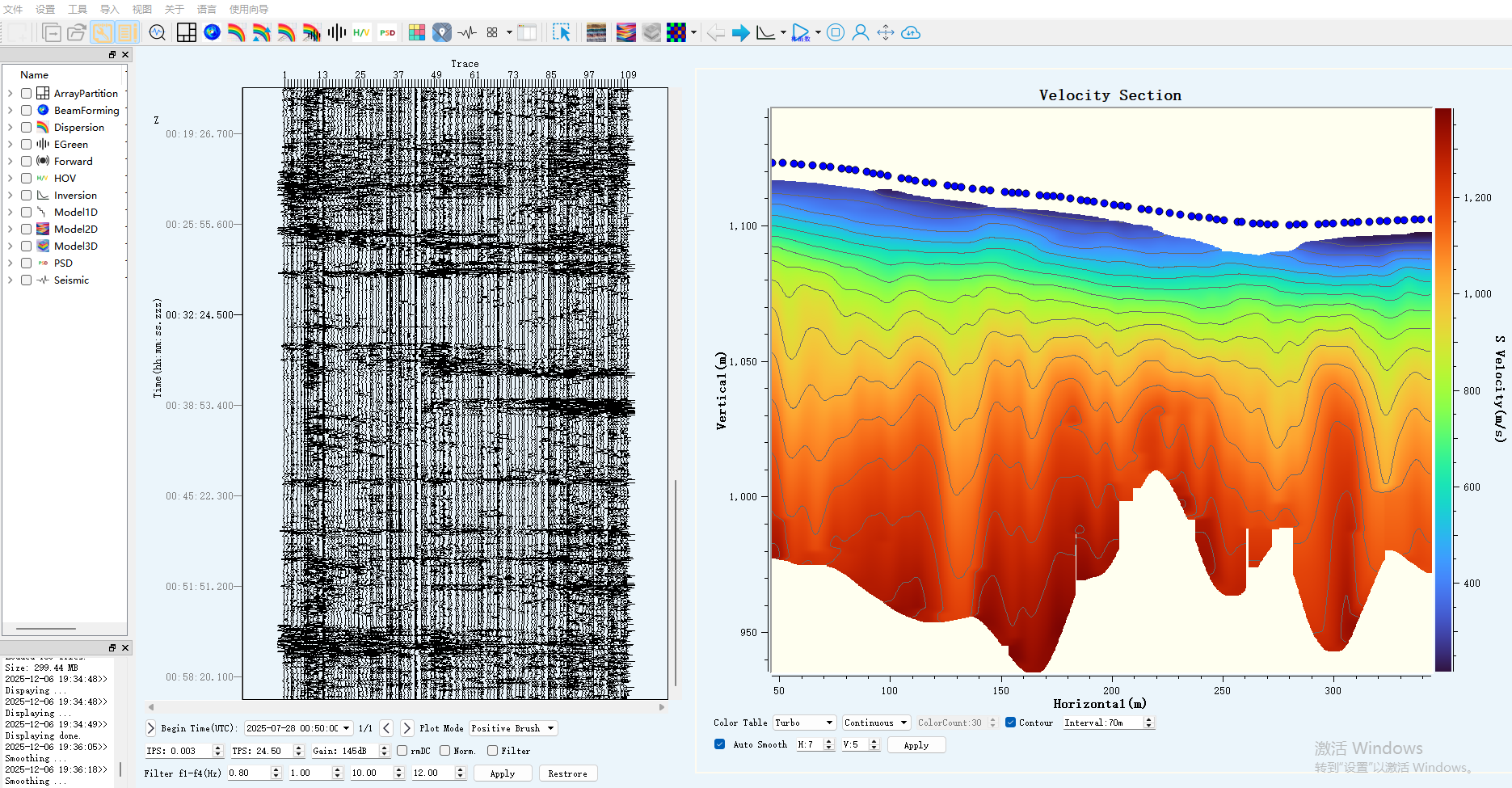Image resolution: width=1512 pixels, height=788 pixels.
Task: Open the globe beamforming toolbar icon
Action: point(212,32)
